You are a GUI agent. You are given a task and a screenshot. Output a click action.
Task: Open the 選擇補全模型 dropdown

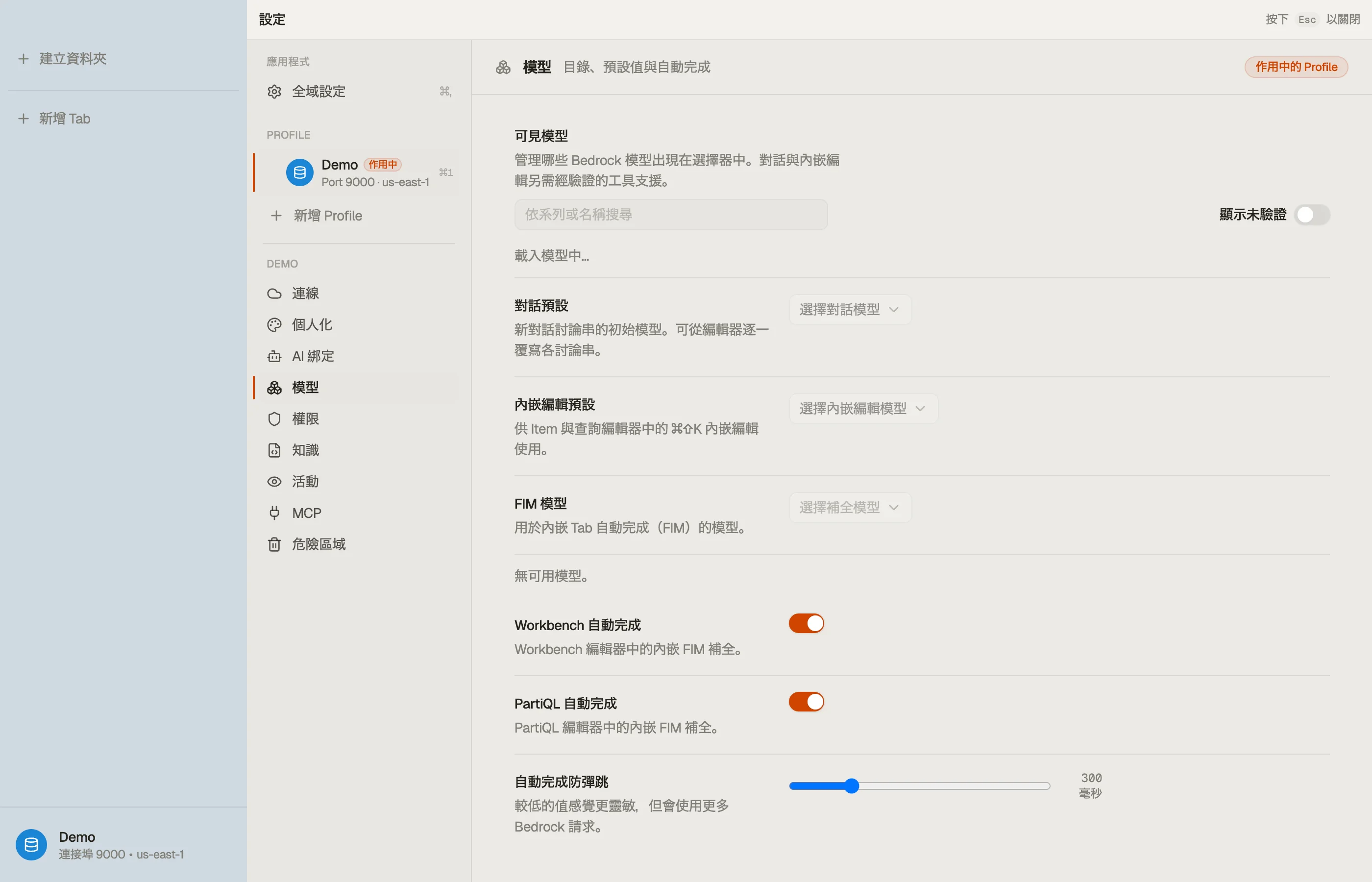click(x=850, y=508)
